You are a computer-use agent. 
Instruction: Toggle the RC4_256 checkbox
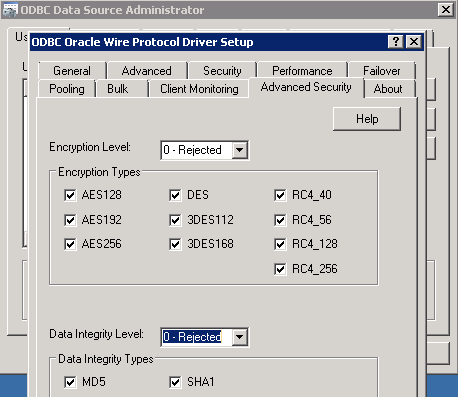click(280, 269)
